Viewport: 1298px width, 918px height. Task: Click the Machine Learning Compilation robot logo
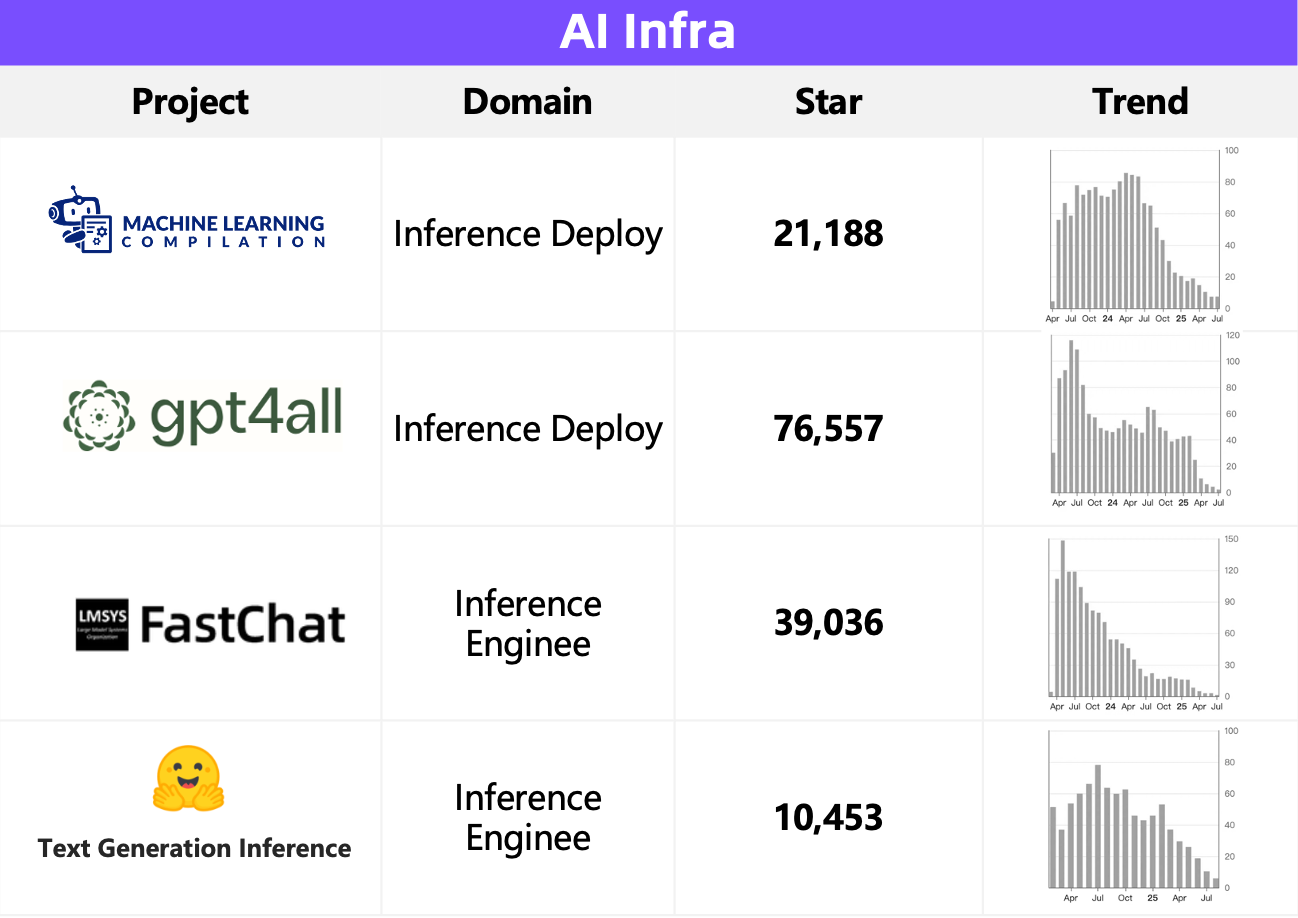[x=80, y=218]
